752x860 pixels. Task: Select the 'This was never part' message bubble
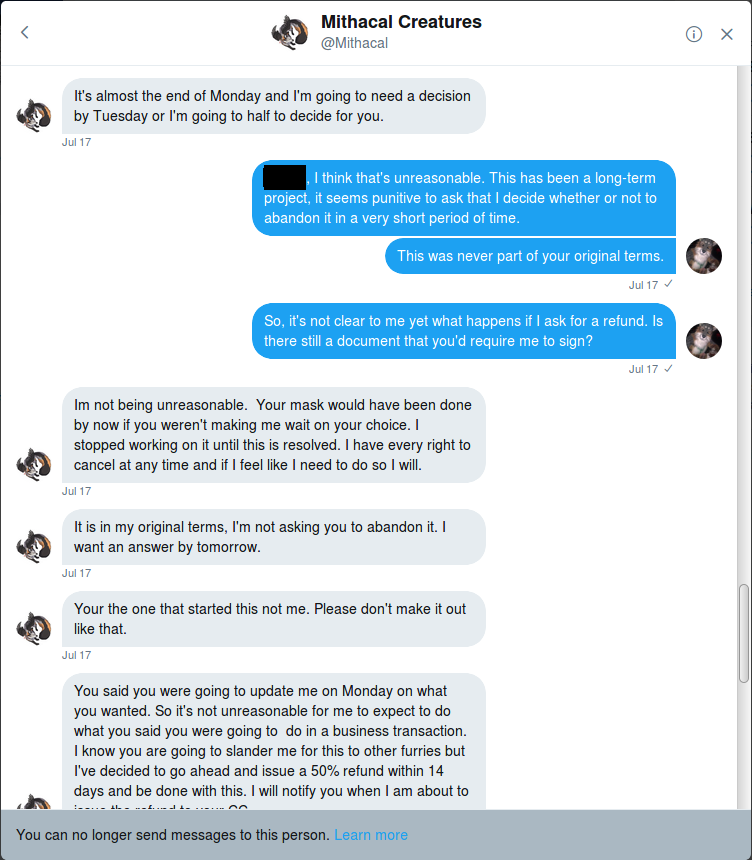[x=530, y=256]
